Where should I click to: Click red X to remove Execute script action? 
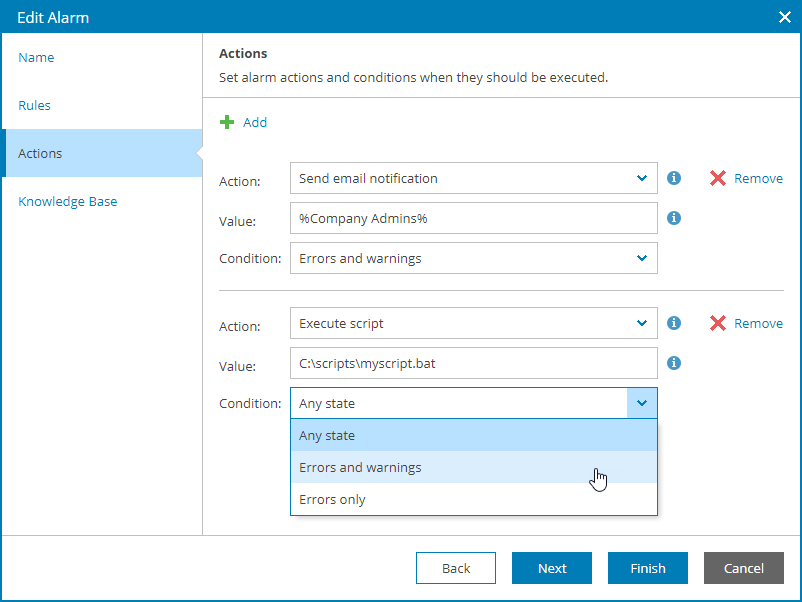click(x=717, y=323)
